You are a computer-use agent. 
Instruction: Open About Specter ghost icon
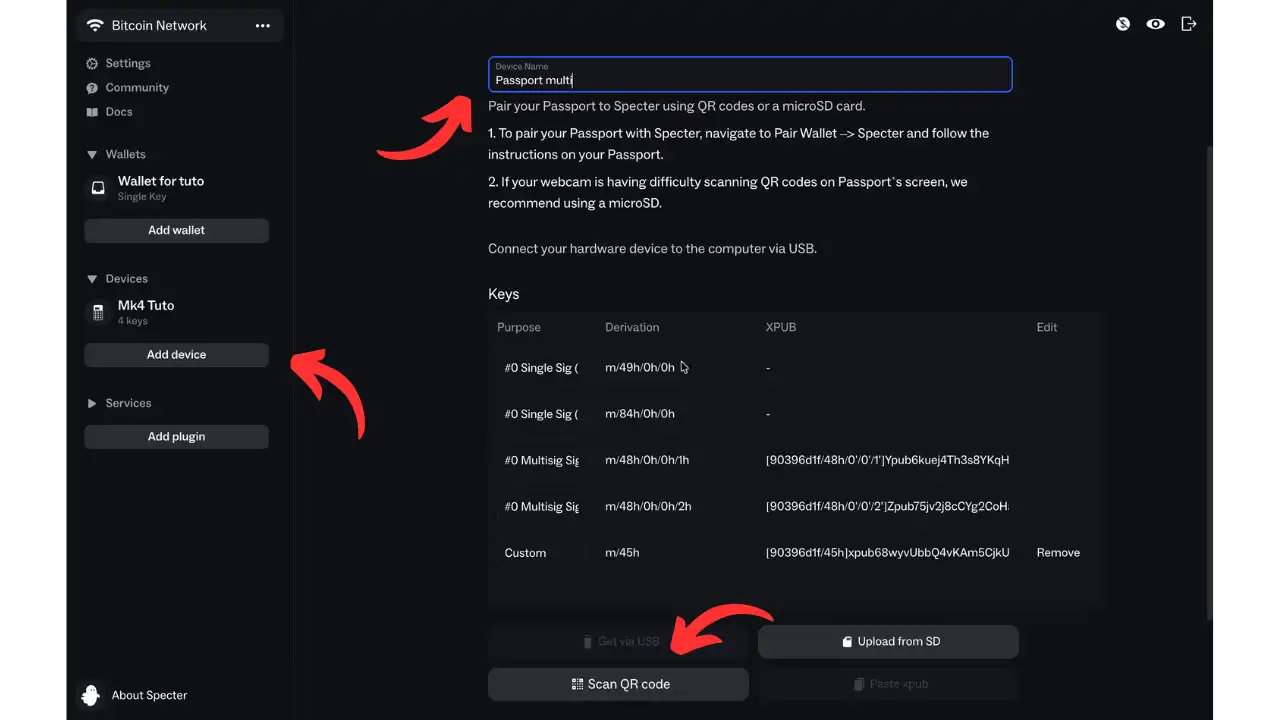[x=90, y=695]
